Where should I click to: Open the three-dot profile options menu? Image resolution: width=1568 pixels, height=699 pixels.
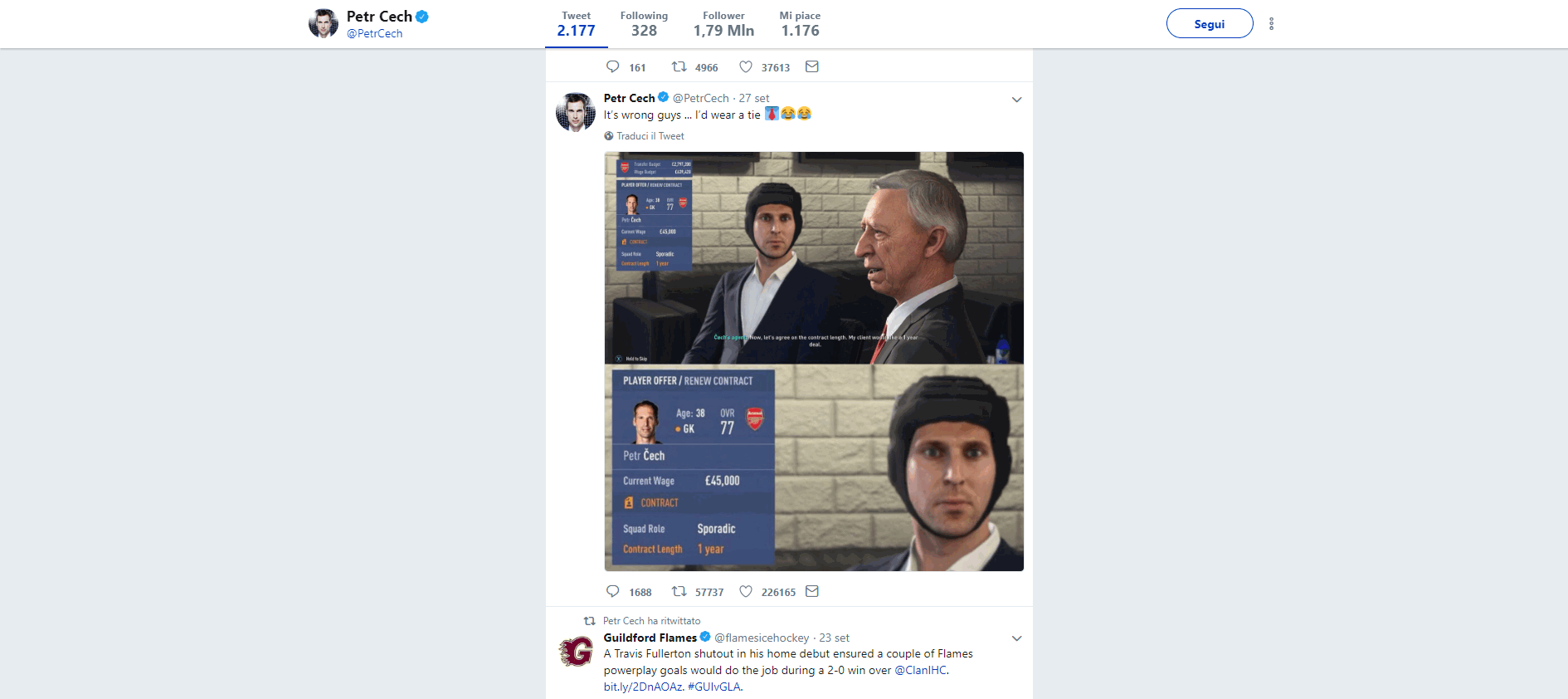click(x=1271, y=24)
